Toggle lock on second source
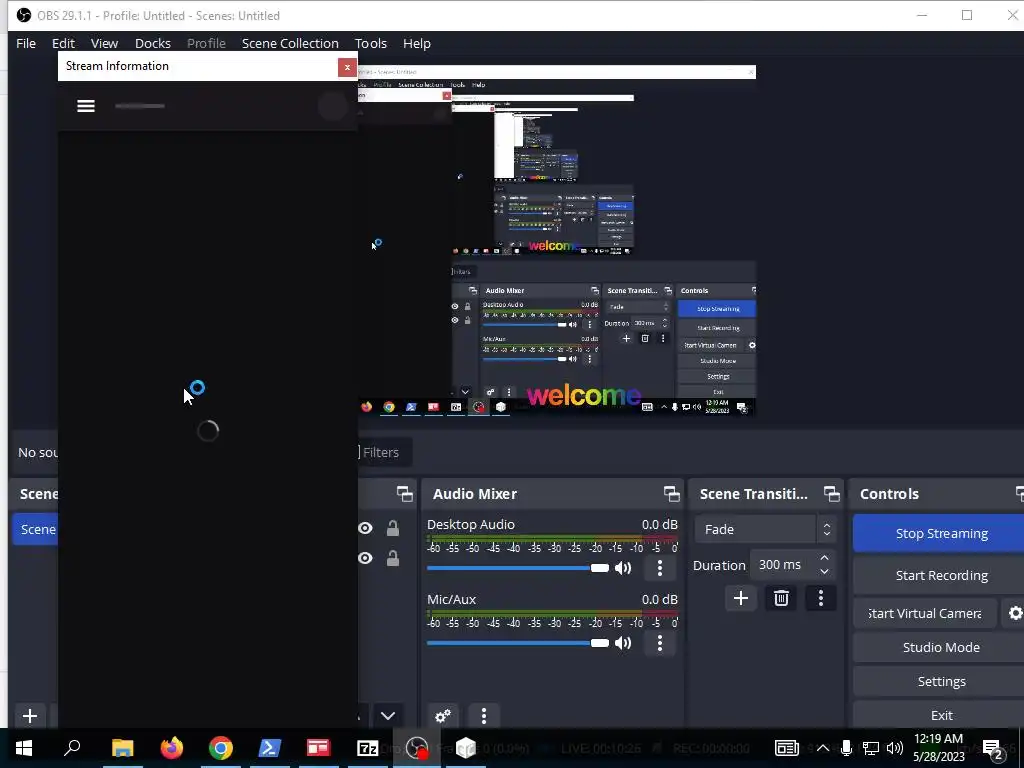The image size is (1024, 768). point(392,558)
